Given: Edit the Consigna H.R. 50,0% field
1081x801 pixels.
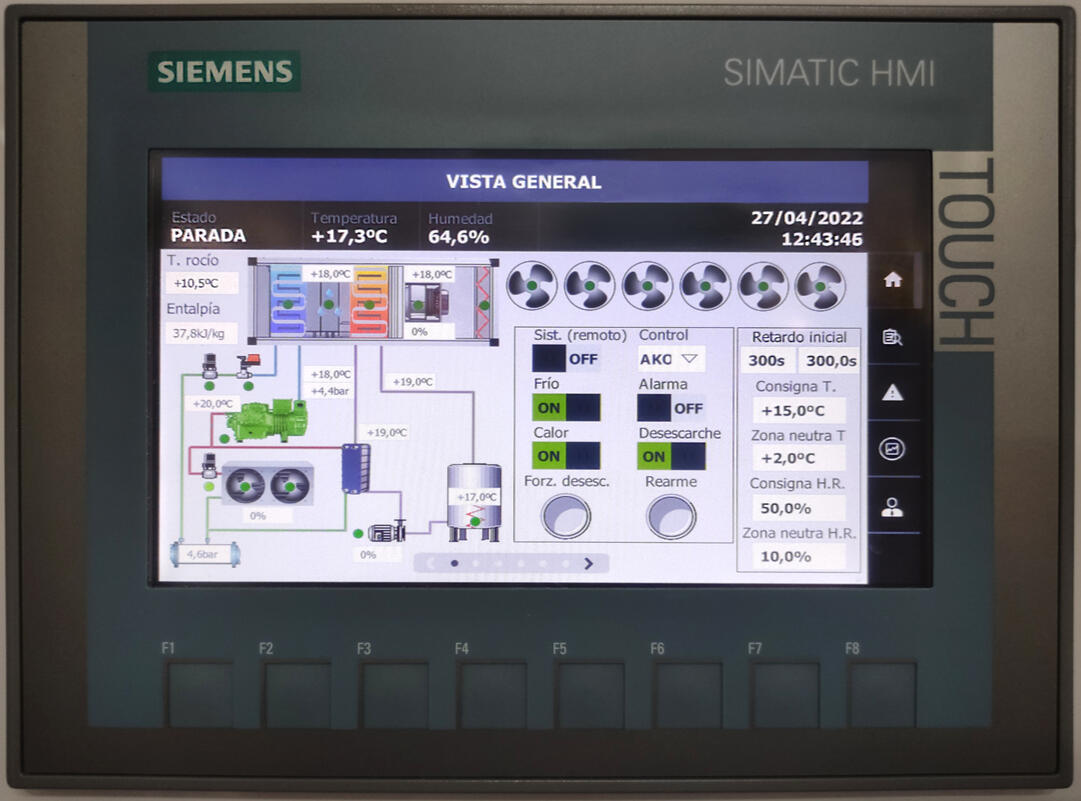Looking at the screenshot, I should pyautogui.click(x=798, y=508).
